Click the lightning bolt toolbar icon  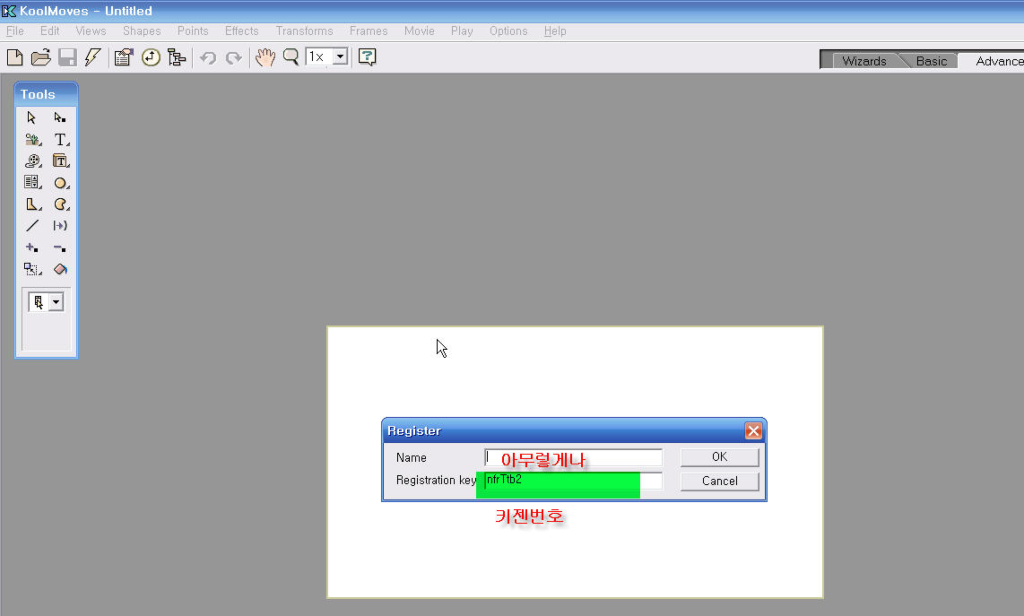93,57
